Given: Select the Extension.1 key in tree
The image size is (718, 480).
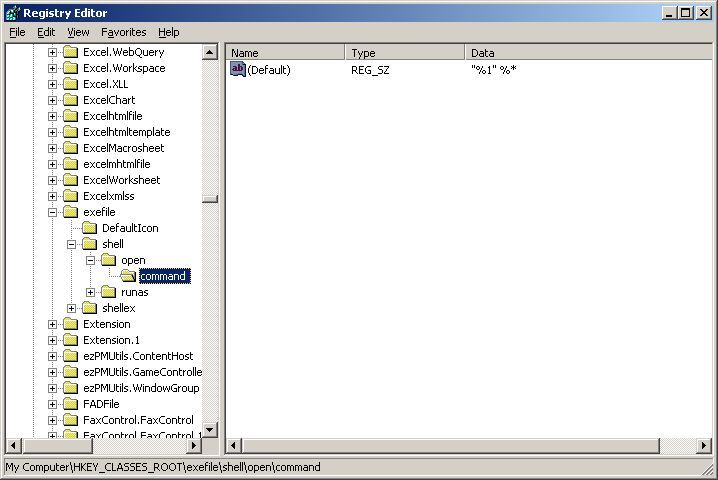Looking at the screenshot, I should pyautogui.click(x=112, y=340).
